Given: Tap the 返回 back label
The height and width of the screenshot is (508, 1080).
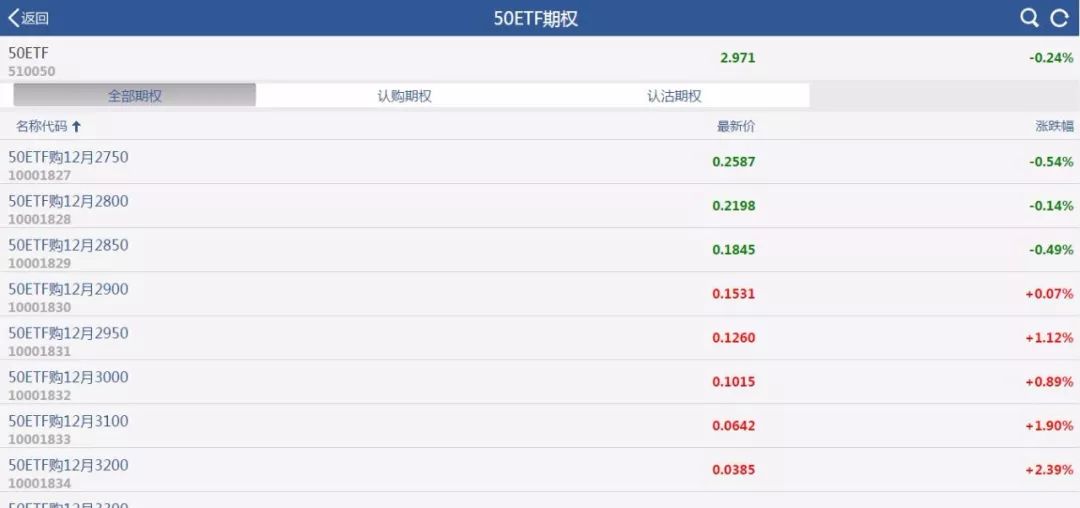Looking at the screenshot, I should [x=35, y=18].
